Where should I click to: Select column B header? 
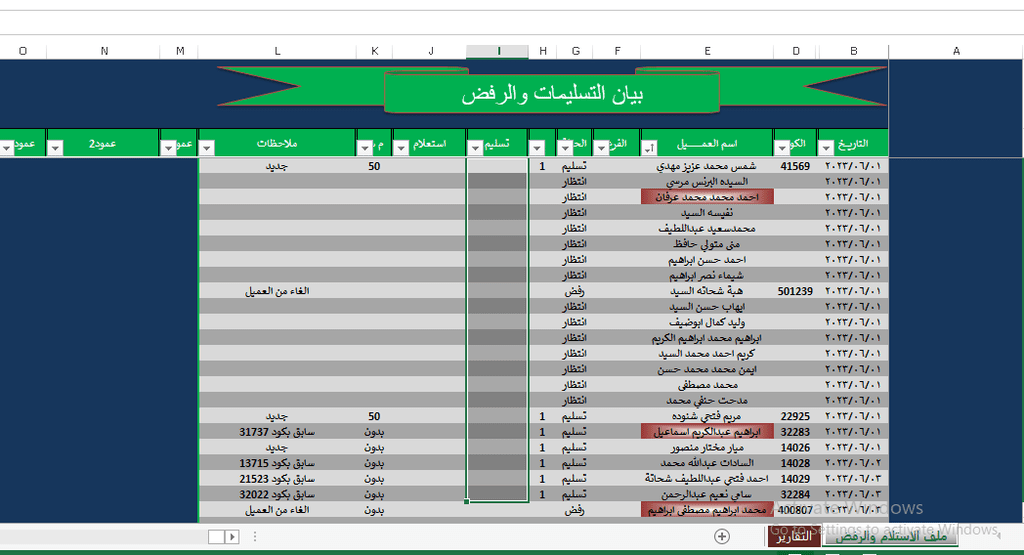(853, 51)
